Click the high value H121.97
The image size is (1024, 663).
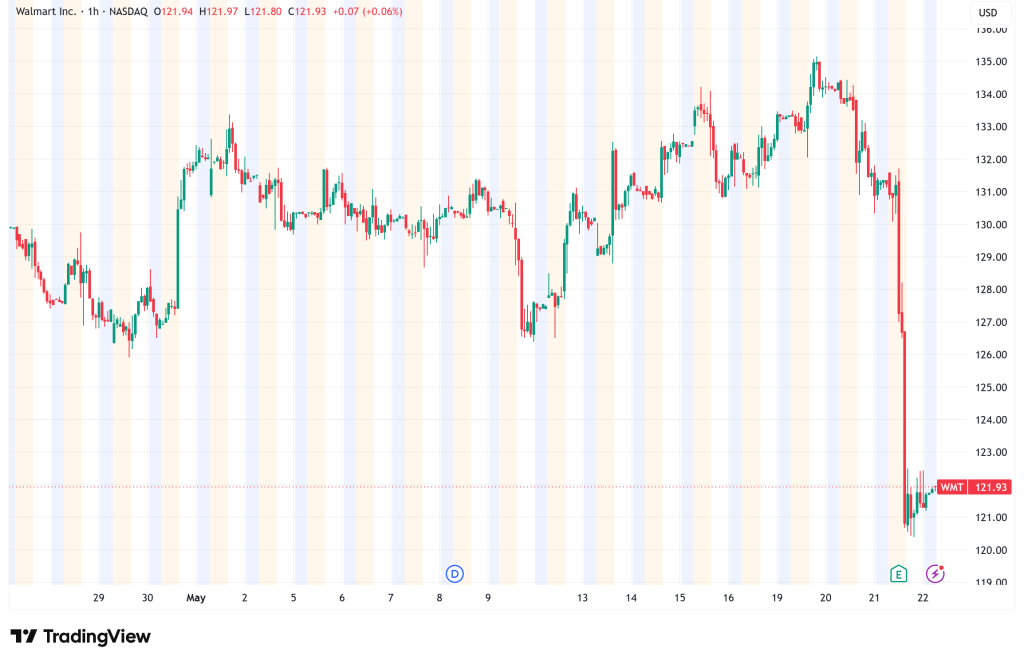click(x=219, y=12)
